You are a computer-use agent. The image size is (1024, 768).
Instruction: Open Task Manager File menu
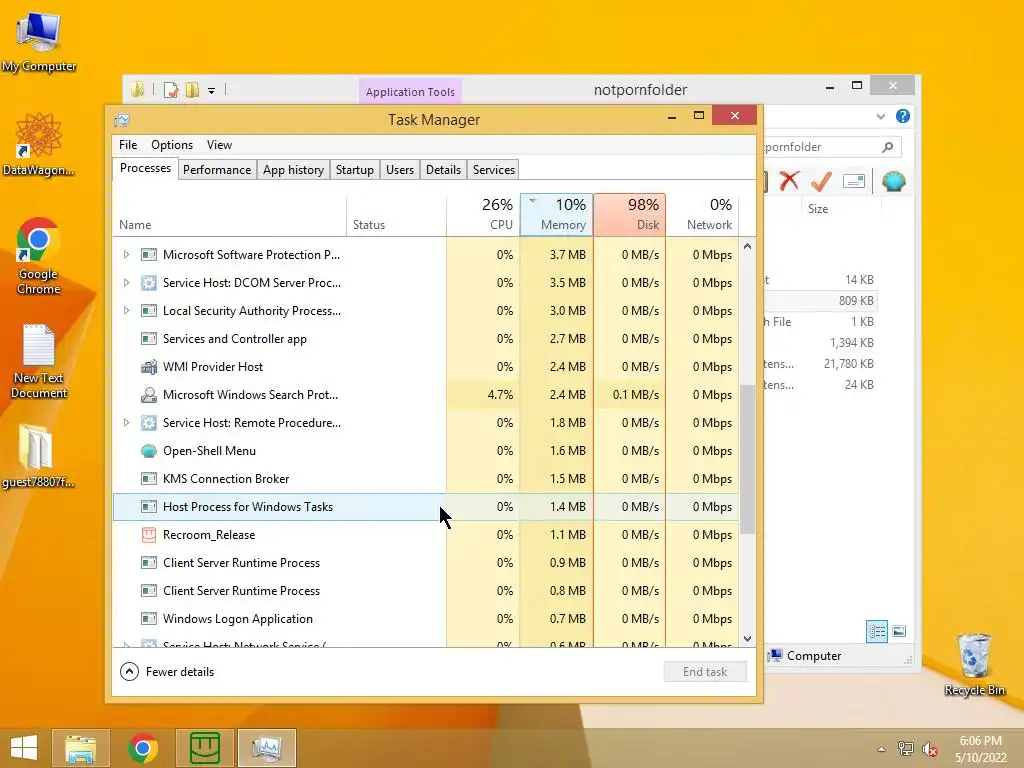tap(128, 145)
